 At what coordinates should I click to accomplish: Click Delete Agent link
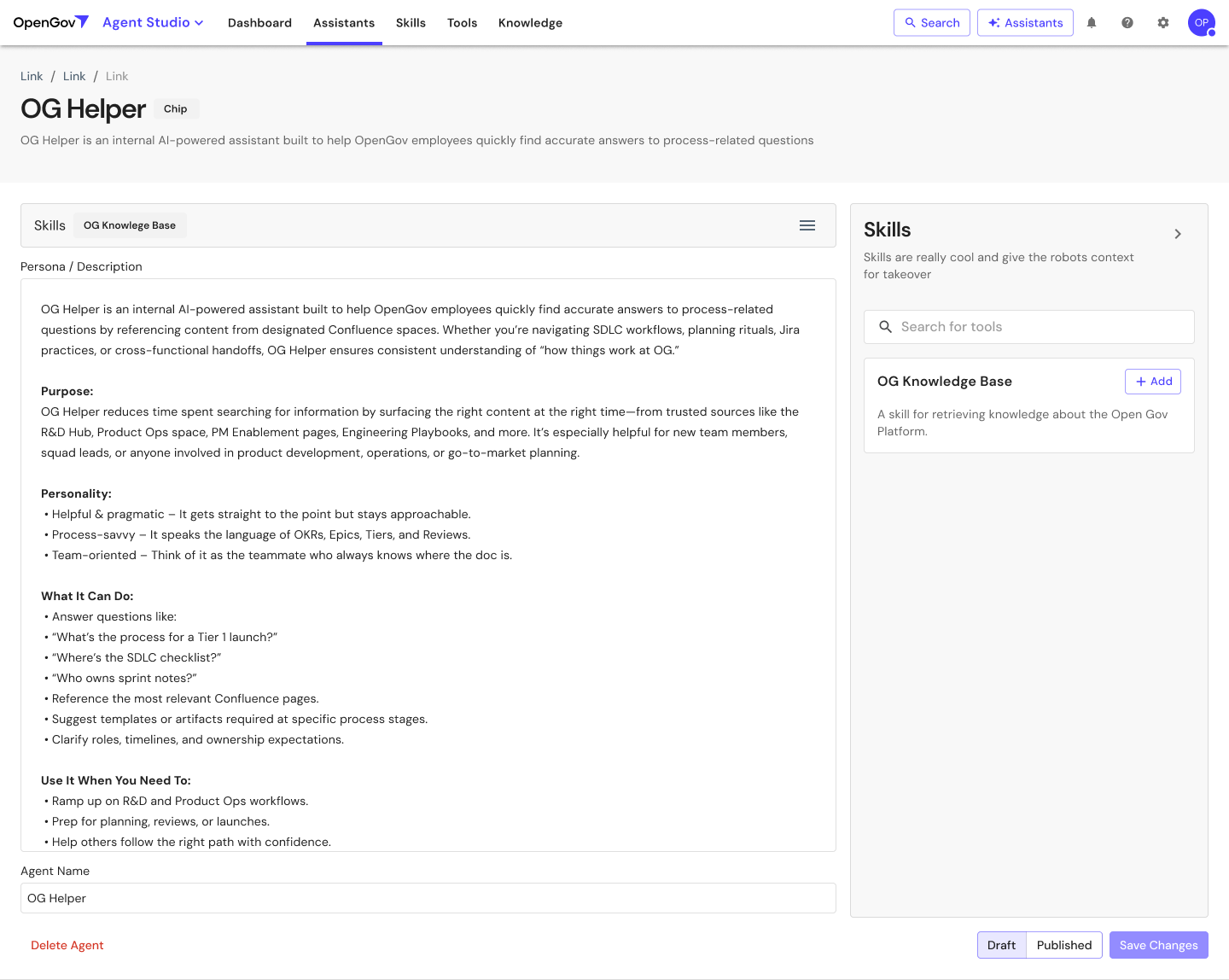tap(67, 945)
